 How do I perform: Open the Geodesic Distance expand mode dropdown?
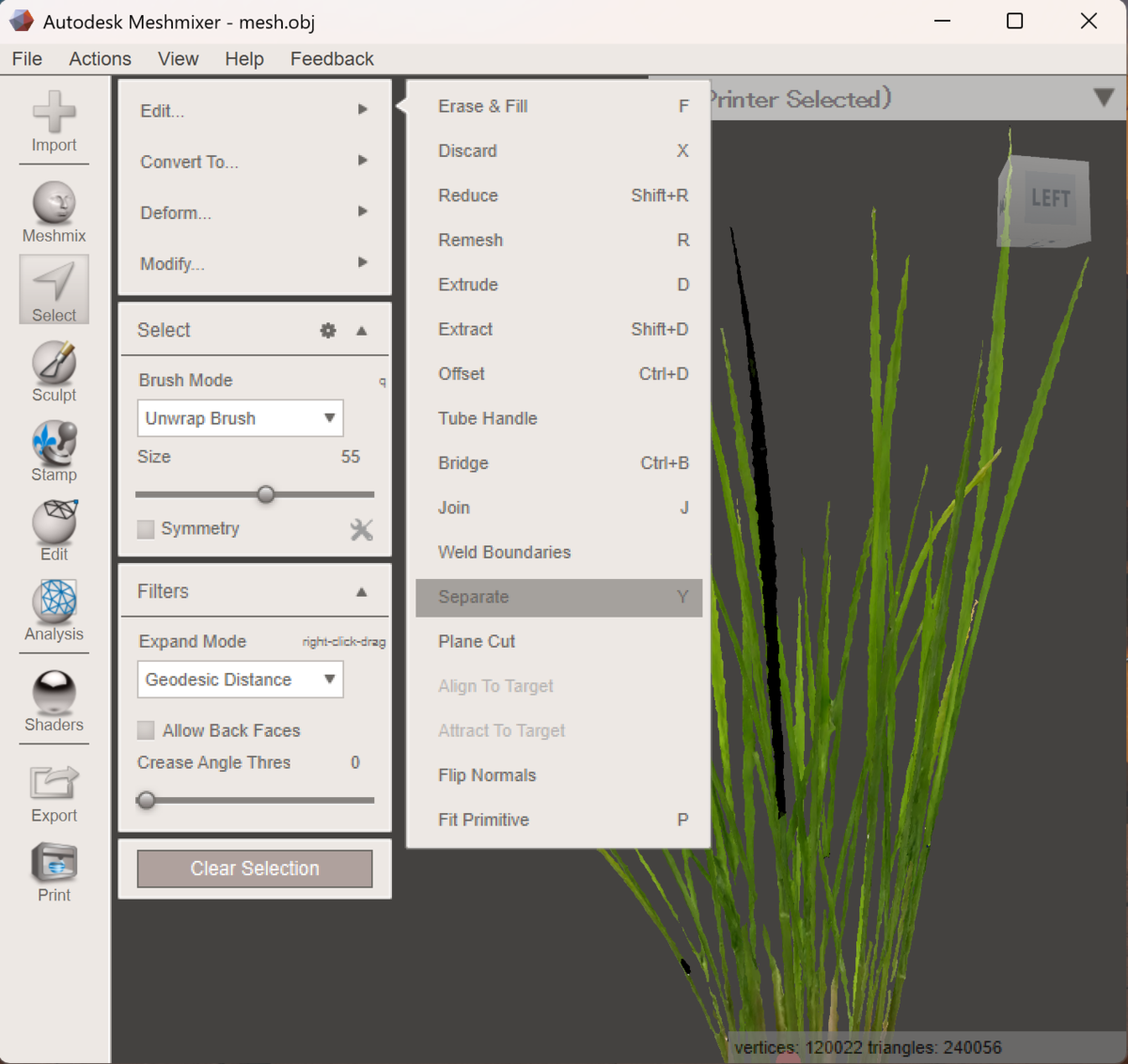240,680
